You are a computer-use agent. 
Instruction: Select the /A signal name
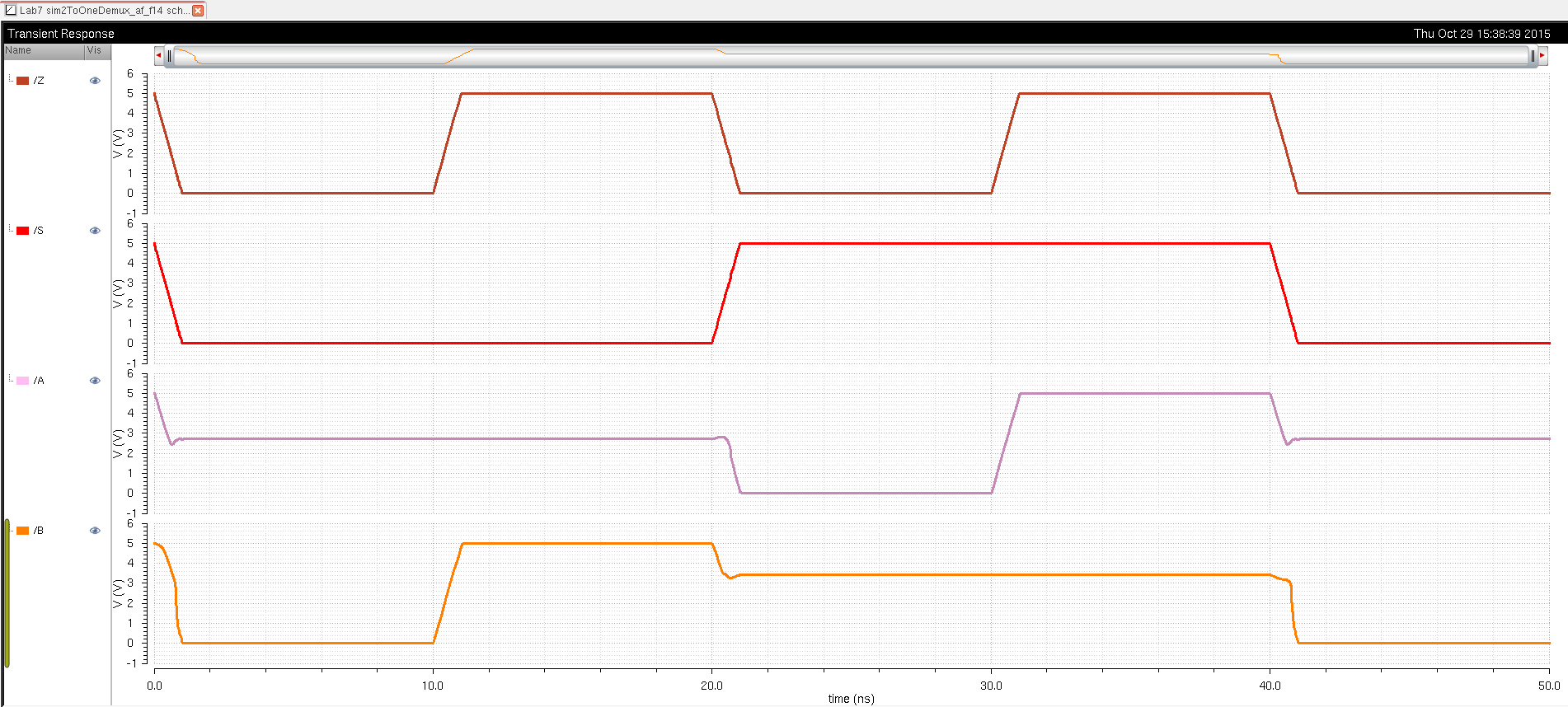pos(39,381)
